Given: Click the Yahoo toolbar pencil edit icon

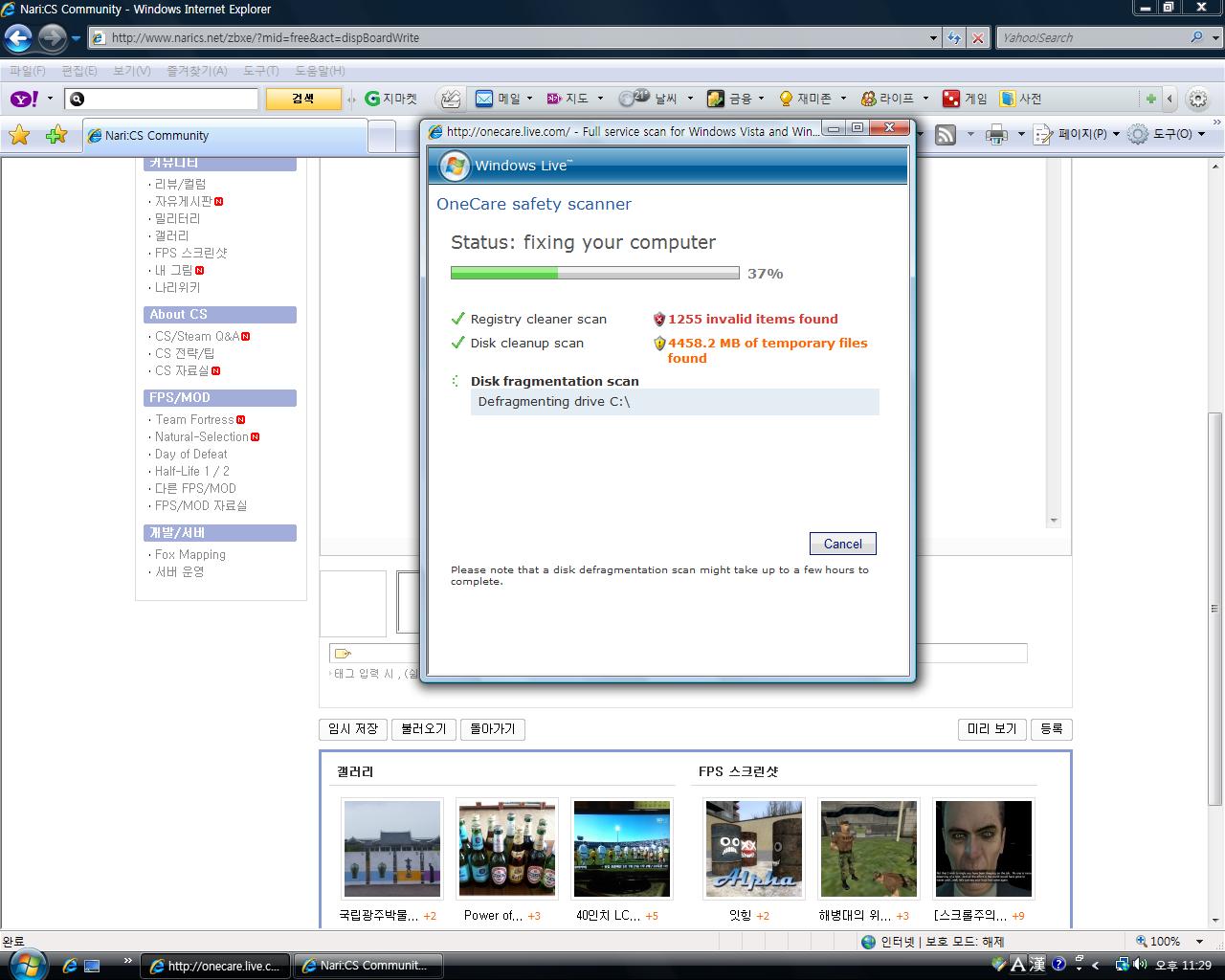Looking at the screenshot, I should pyautogui.click(x=450, y=99).
